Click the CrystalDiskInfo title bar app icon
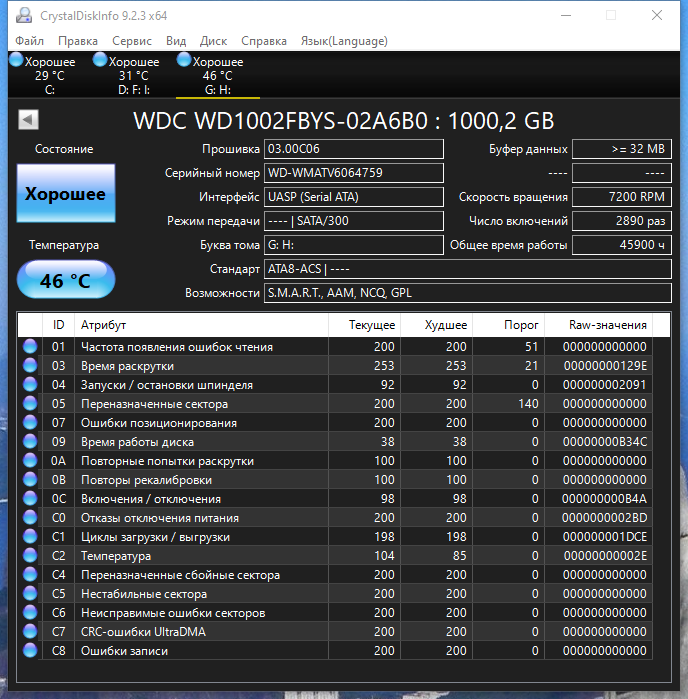 click(24, 16)
